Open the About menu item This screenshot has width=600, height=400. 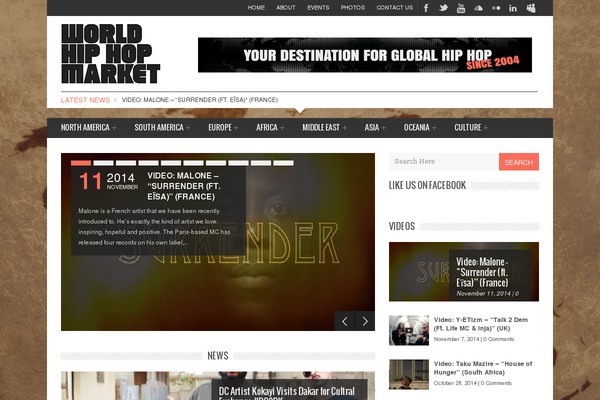286,8
